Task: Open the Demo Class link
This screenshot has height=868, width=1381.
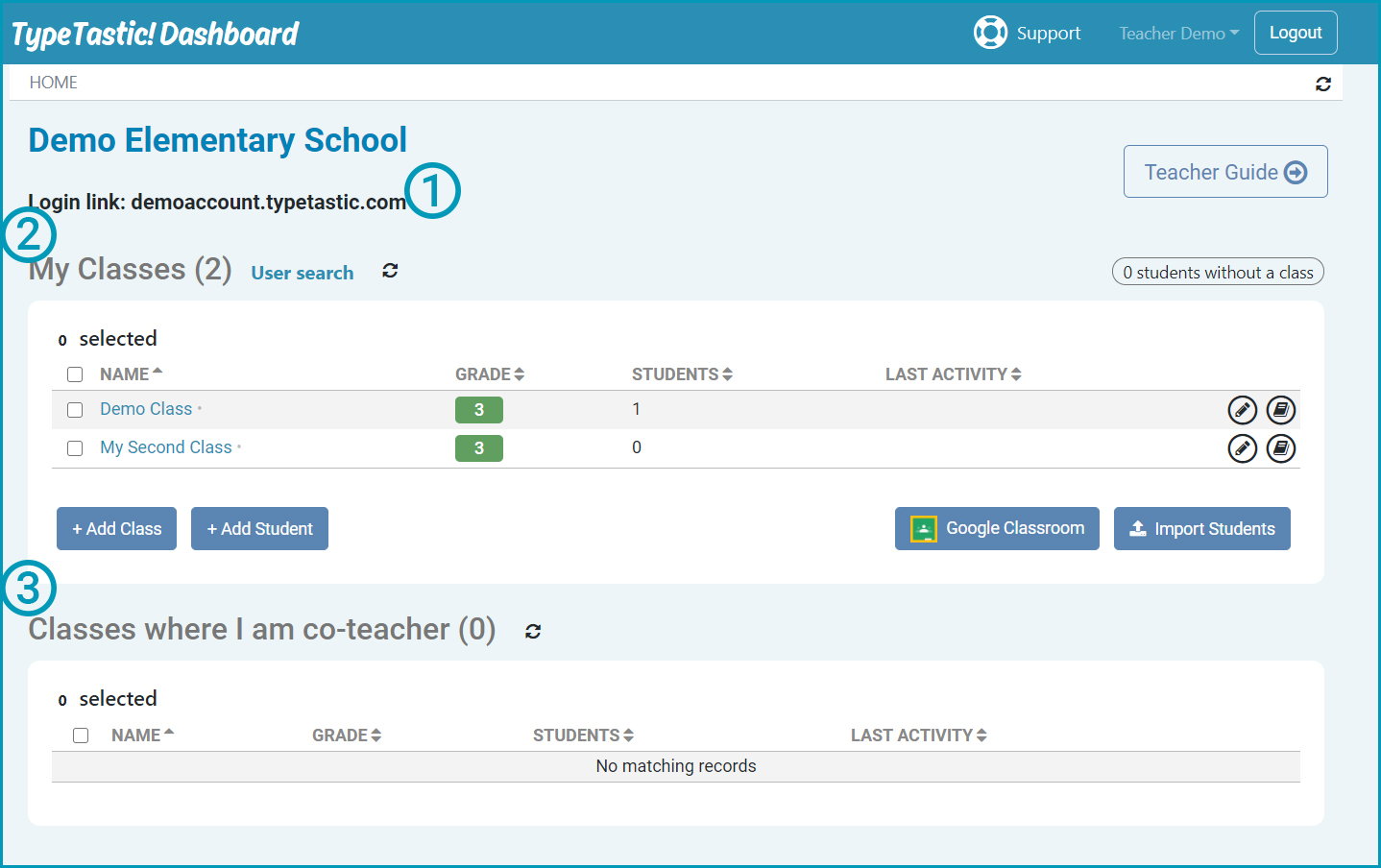Action: click(146, 409)
